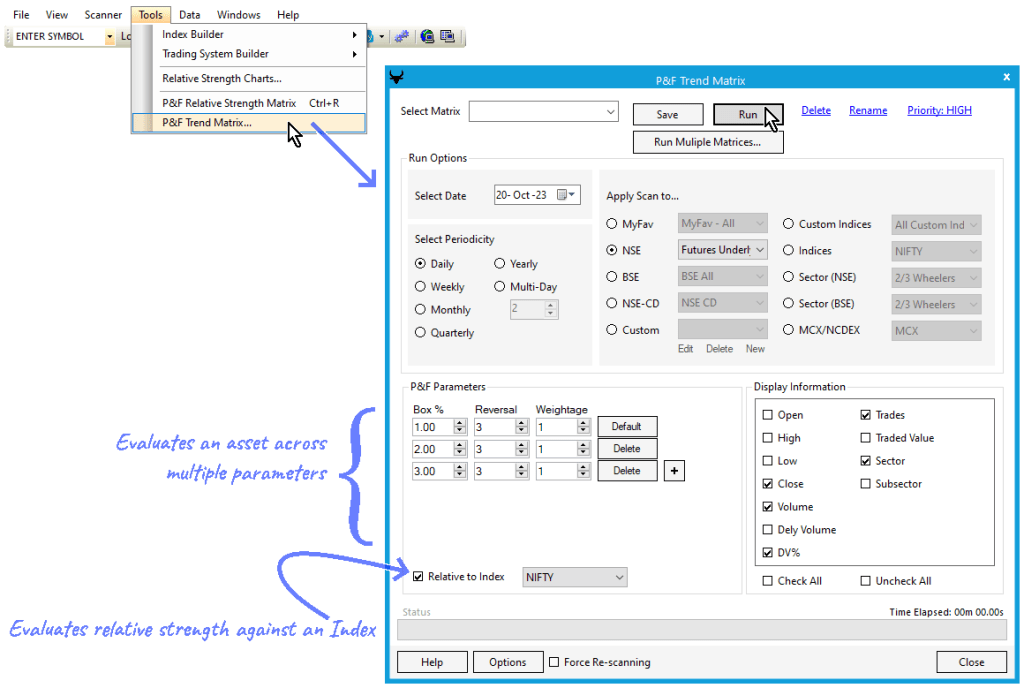The height and width of the screenshot is (688, 1024).
Task: Close the P&F Trend Matrix dialog with X
Action: (x=1006, y=77)
